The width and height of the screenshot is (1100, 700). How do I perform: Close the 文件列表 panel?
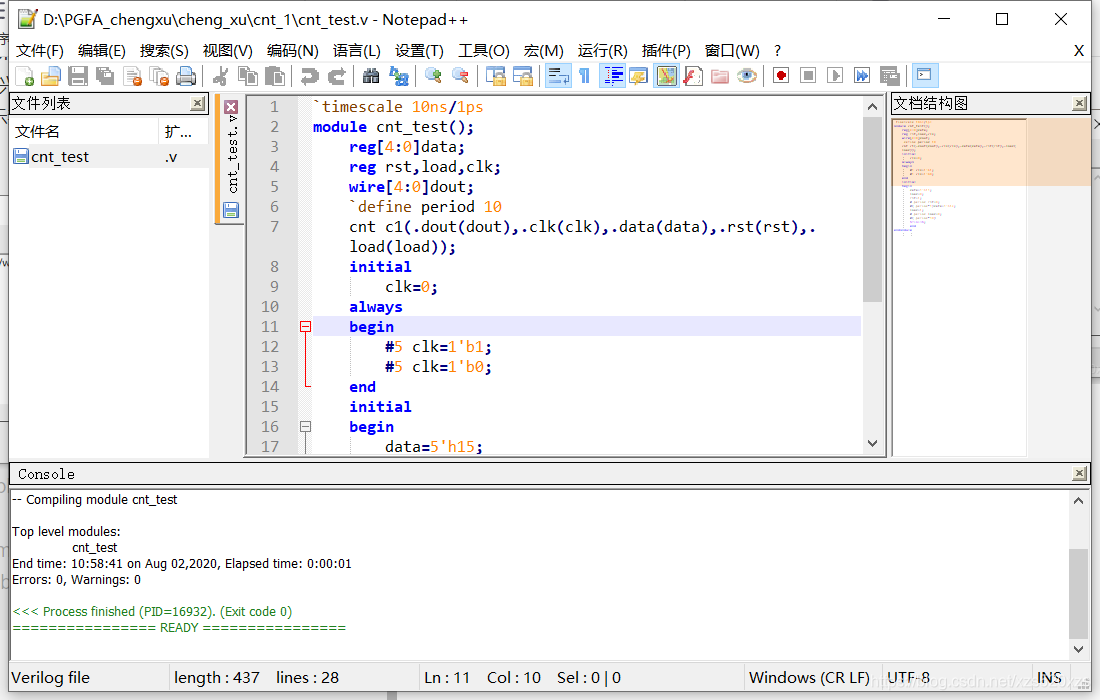(198, 104)
